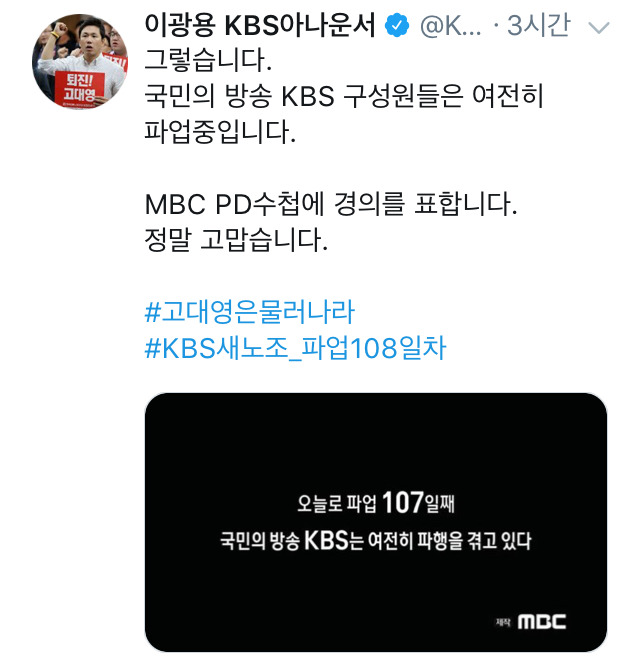Click the large 107 number in image
Screen dimensions: 640x667
(403, 502)
